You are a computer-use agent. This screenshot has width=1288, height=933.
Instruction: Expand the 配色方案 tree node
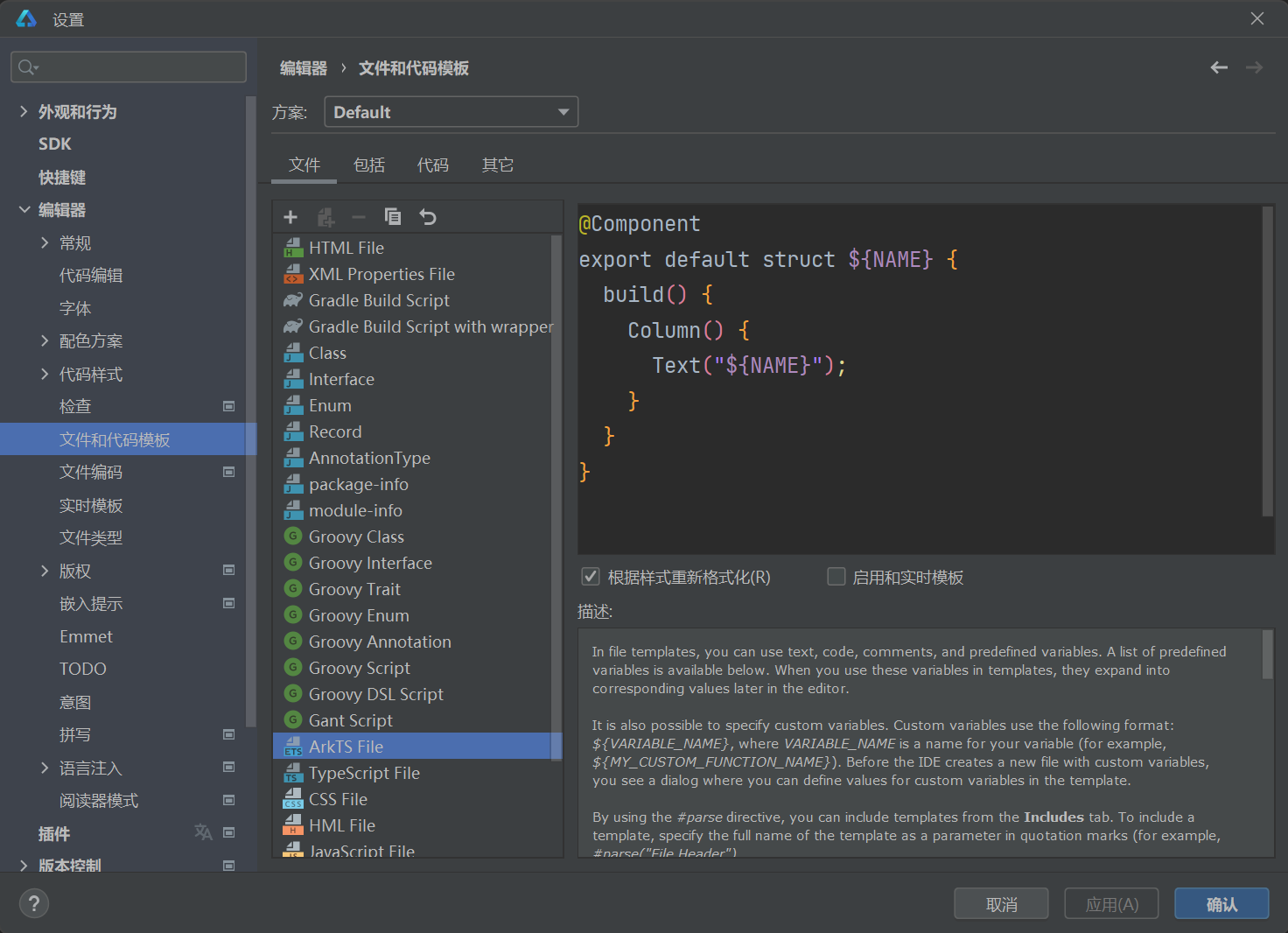45,340
